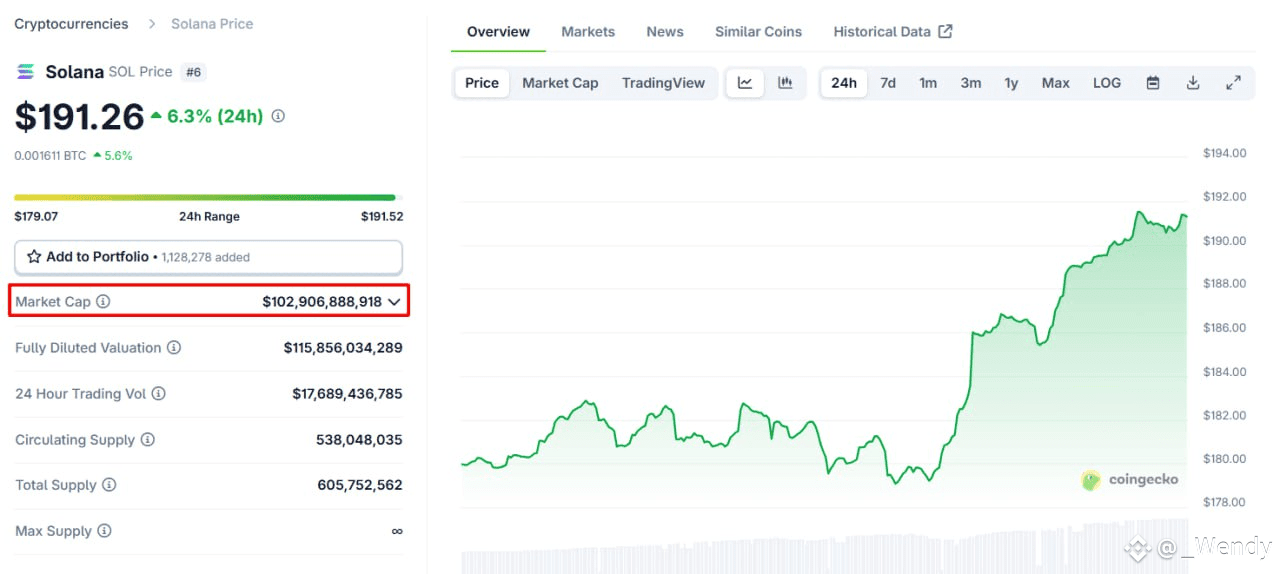Set chart range to 1y

[x=1011, y=83]
